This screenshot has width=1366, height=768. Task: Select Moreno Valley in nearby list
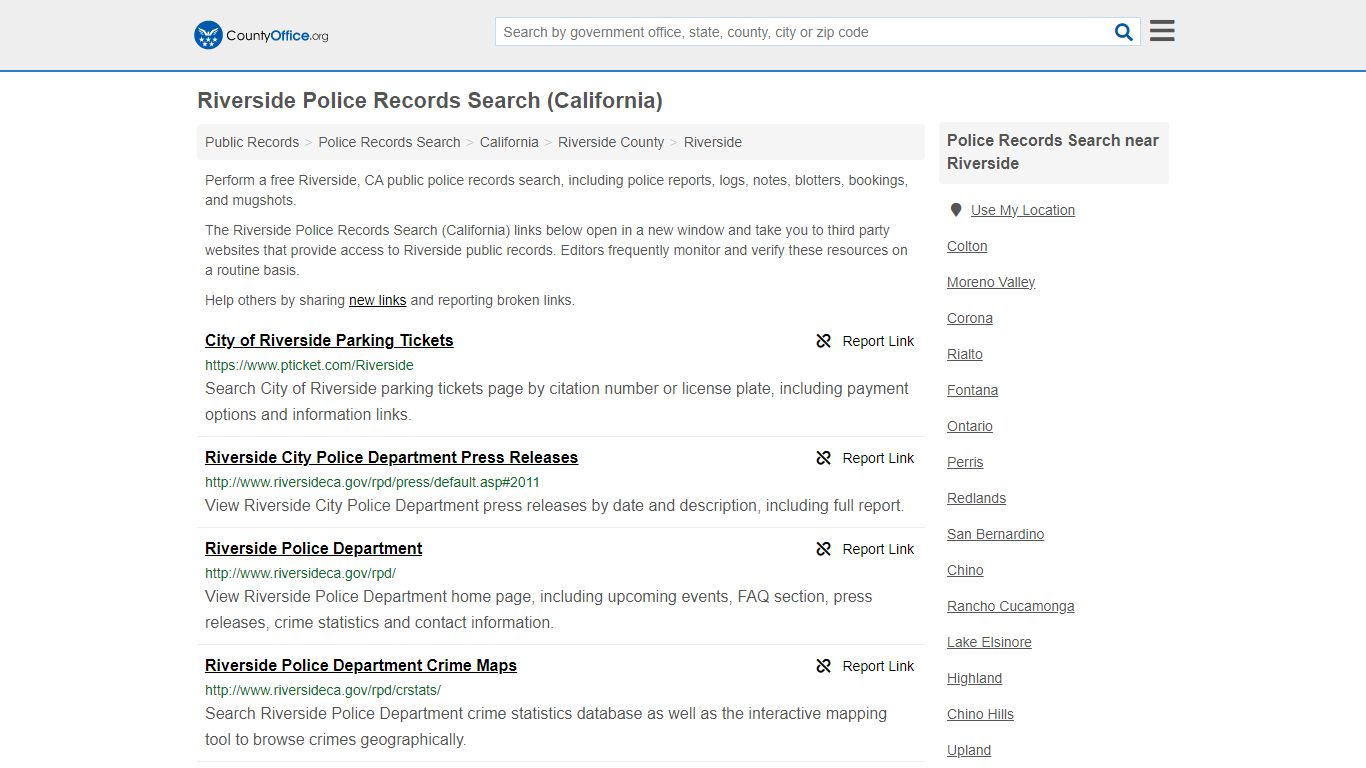point(991,282)
